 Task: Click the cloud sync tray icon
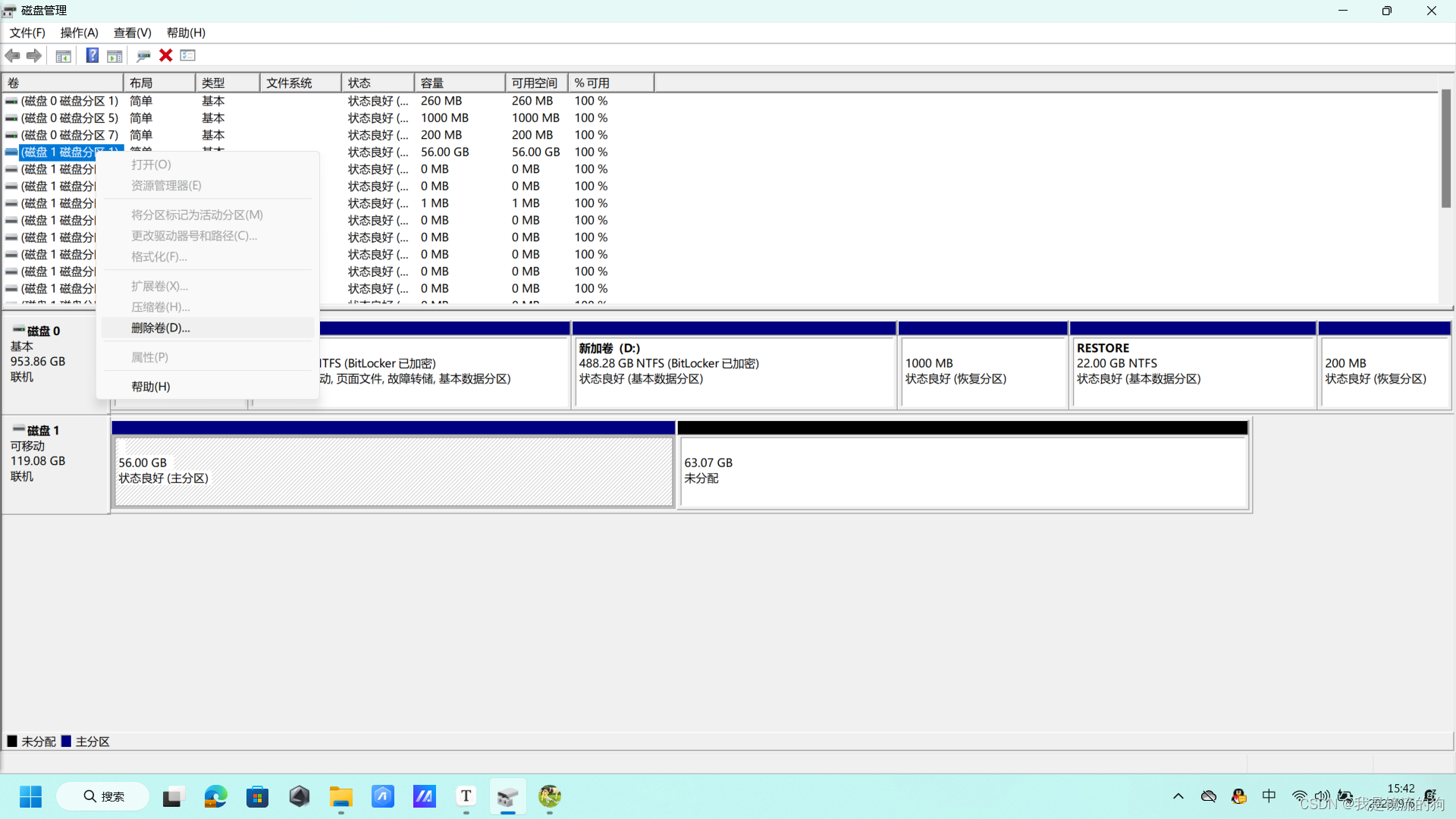(1209, 796)
